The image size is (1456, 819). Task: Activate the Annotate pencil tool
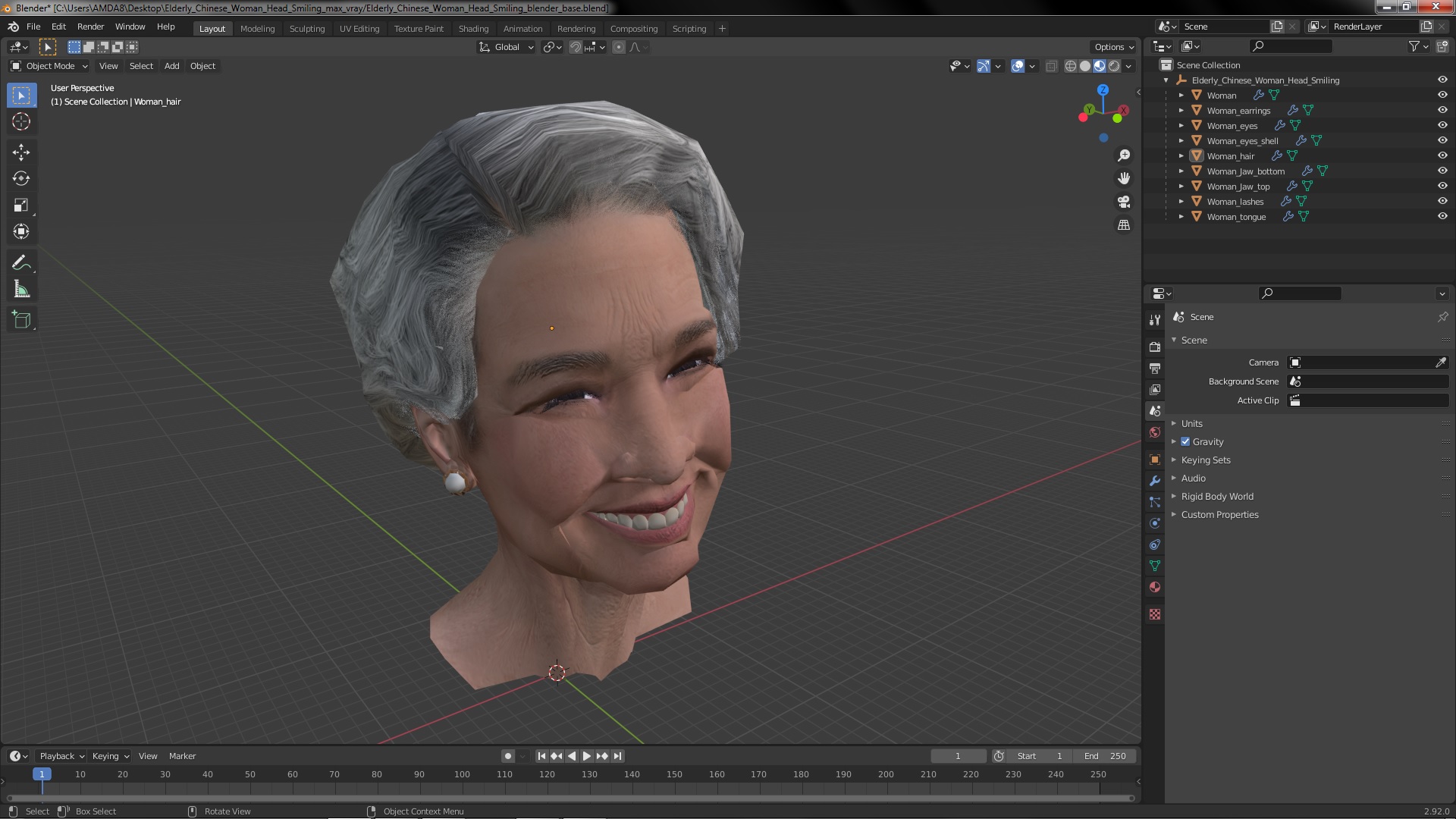click(x=21, y=263)
